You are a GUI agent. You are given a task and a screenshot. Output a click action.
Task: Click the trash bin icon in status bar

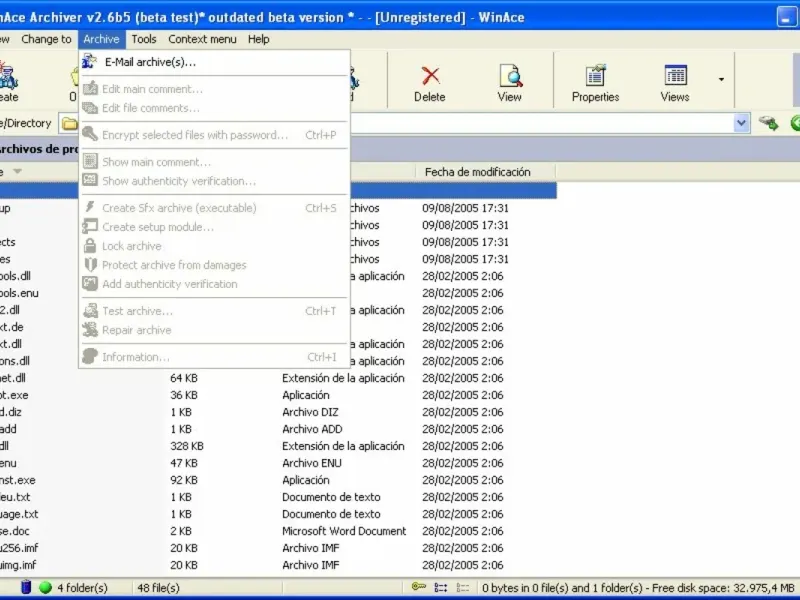26,588
